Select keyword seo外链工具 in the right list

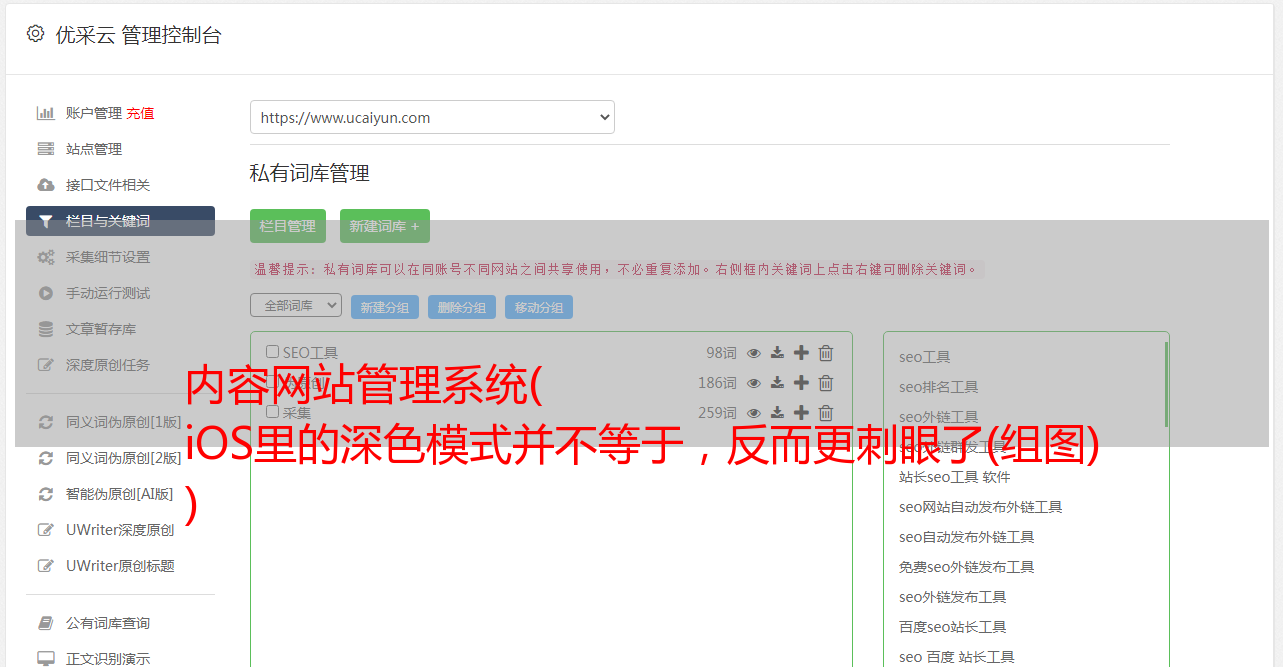click(938, 417)
